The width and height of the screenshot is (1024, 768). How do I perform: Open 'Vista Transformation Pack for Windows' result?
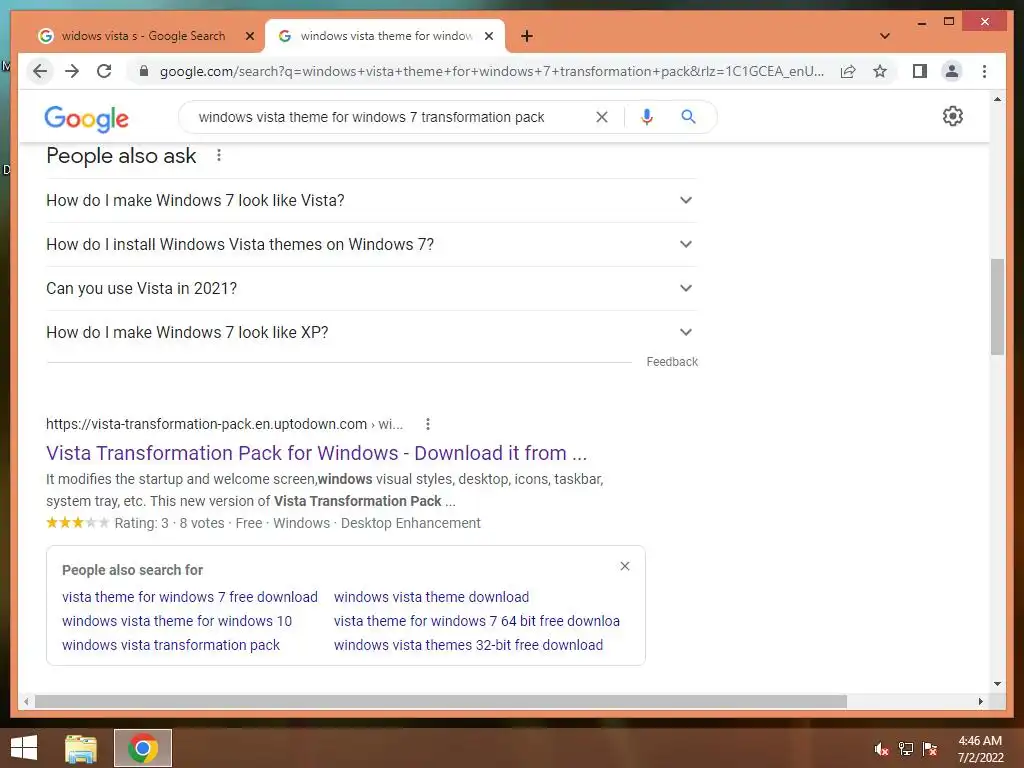coord(316,453)
